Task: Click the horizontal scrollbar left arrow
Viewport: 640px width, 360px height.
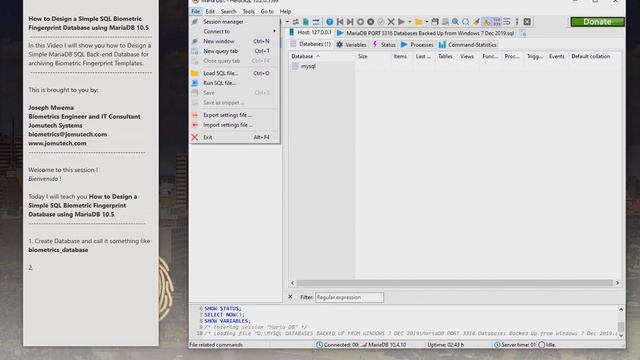Action: tap(292, 283)
